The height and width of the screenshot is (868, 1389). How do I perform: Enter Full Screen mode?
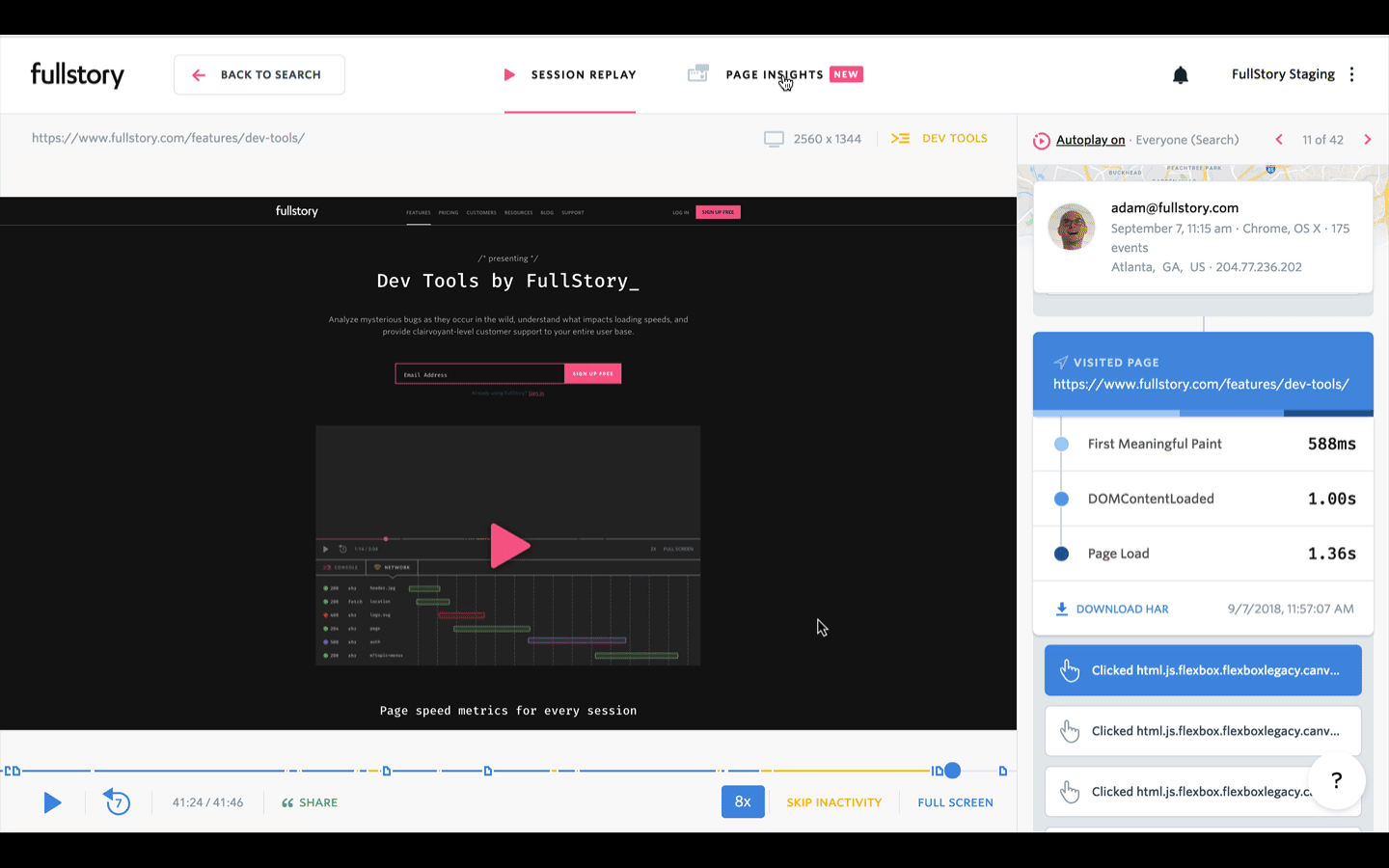tap(955, 802)
